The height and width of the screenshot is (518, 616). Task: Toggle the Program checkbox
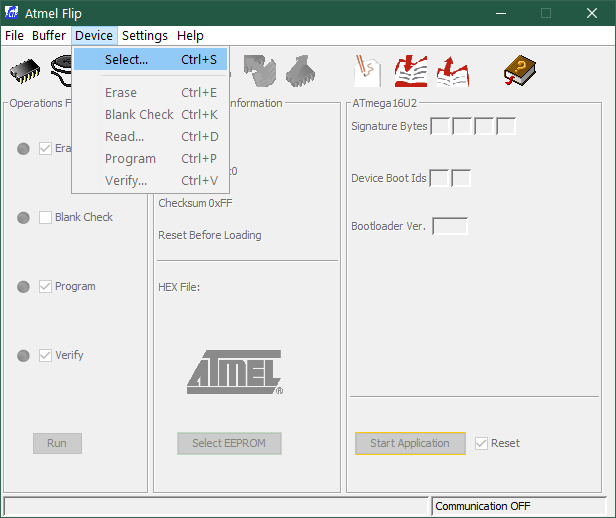[x=45, y=286]
